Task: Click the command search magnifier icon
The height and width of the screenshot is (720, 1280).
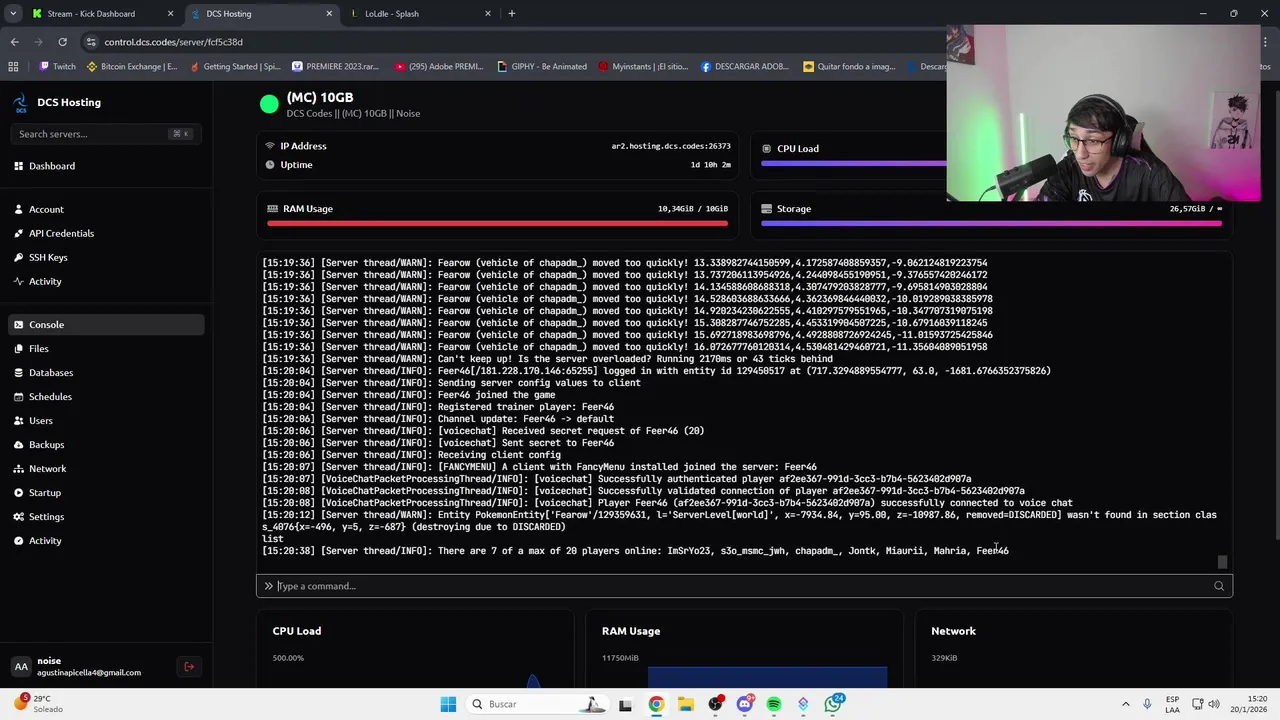Action: (1218, 586)
